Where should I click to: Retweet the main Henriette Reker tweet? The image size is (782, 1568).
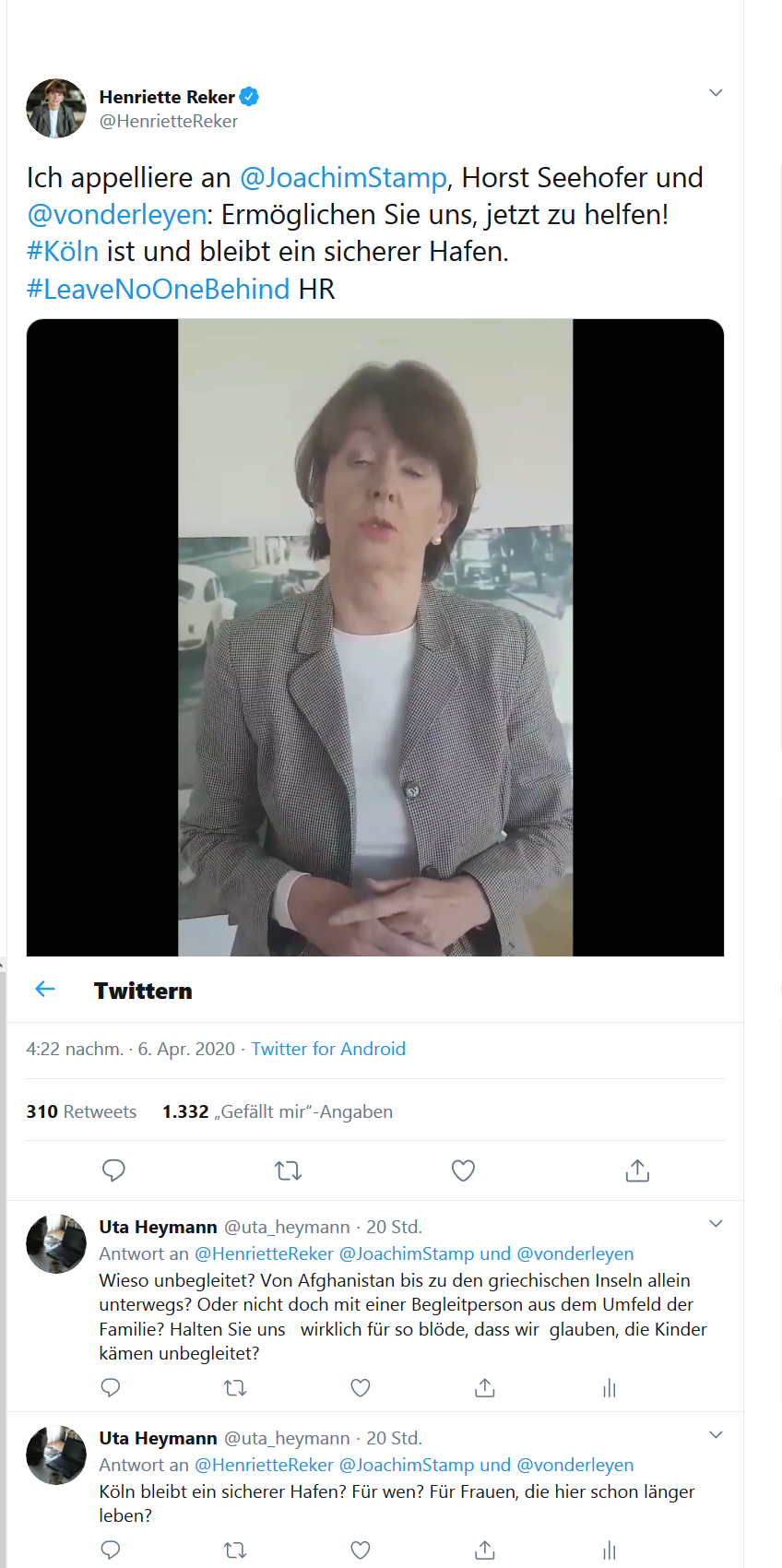coord(288,1170)
